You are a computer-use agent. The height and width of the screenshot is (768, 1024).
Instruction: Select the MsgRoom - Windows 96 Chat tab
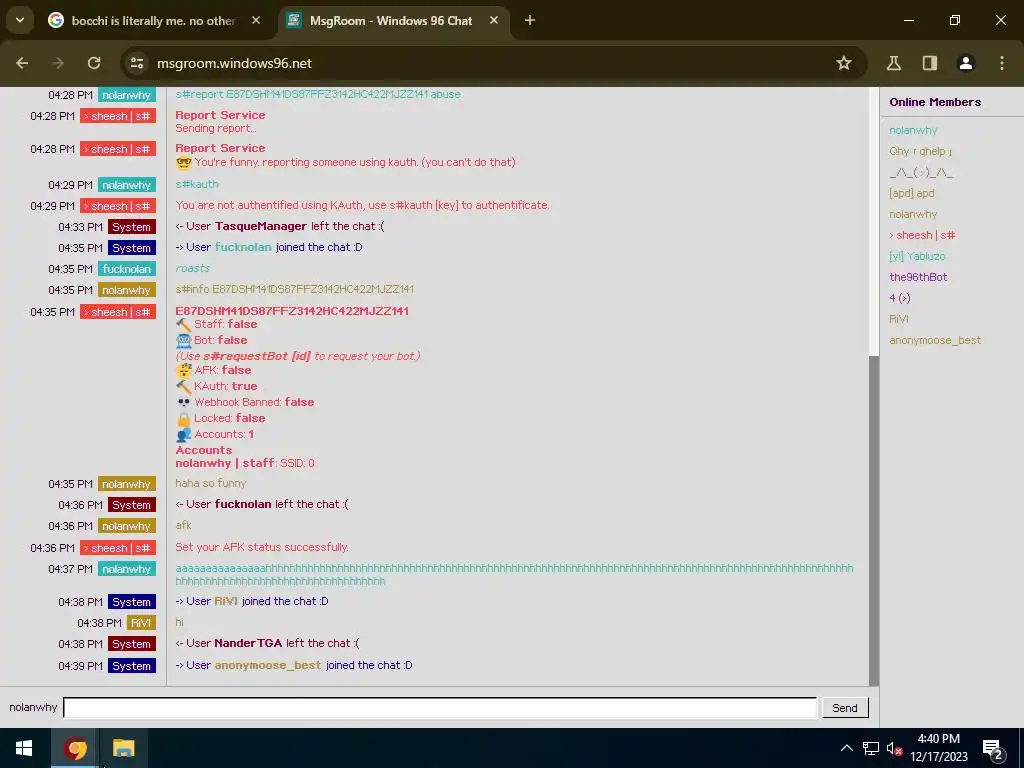tap(391, 21)
